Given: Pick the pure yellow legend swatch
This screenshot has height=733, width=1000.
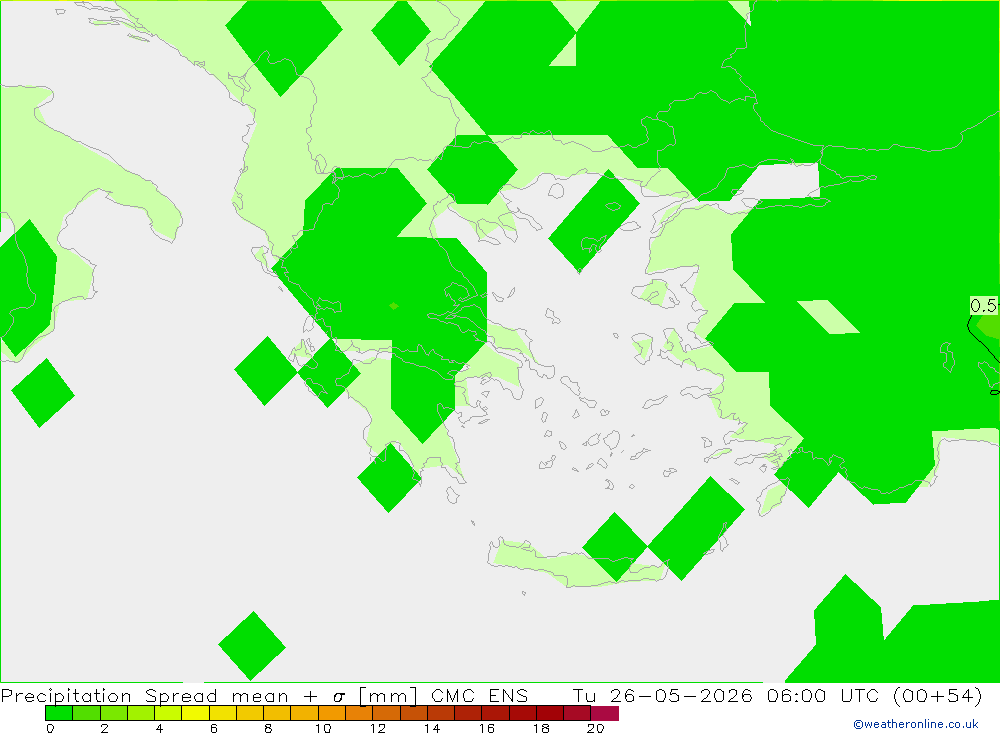Looking at the screenshot, I should (x=195, y=713).
